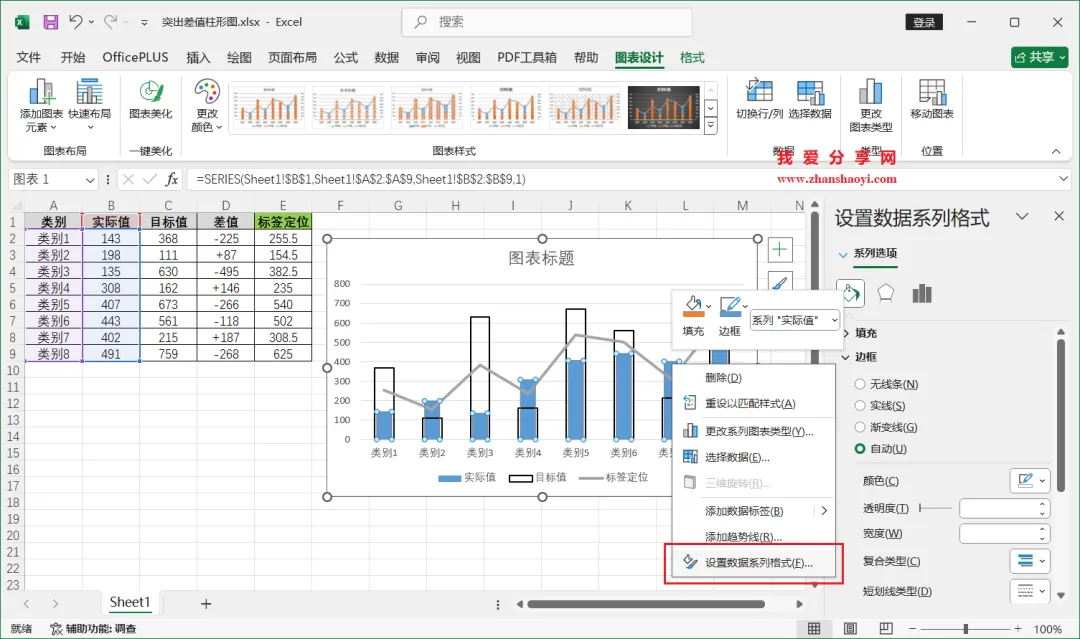Open Effects pentagon pane tab icon
This screenshot has height=639, width=1080.
pos(886,294)
